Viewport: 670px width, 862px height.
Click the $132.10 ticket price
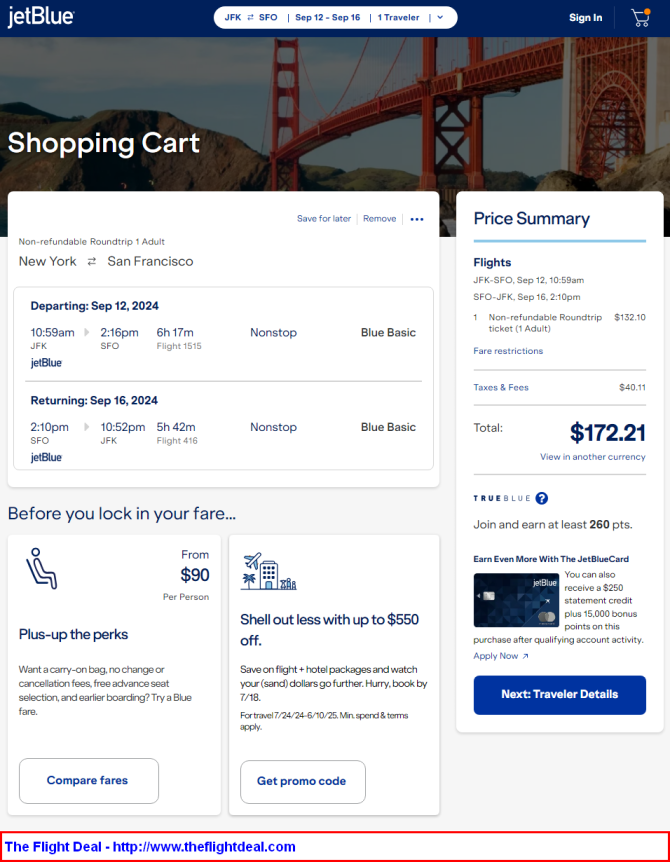pyautogui.click(x=630, y=318)
